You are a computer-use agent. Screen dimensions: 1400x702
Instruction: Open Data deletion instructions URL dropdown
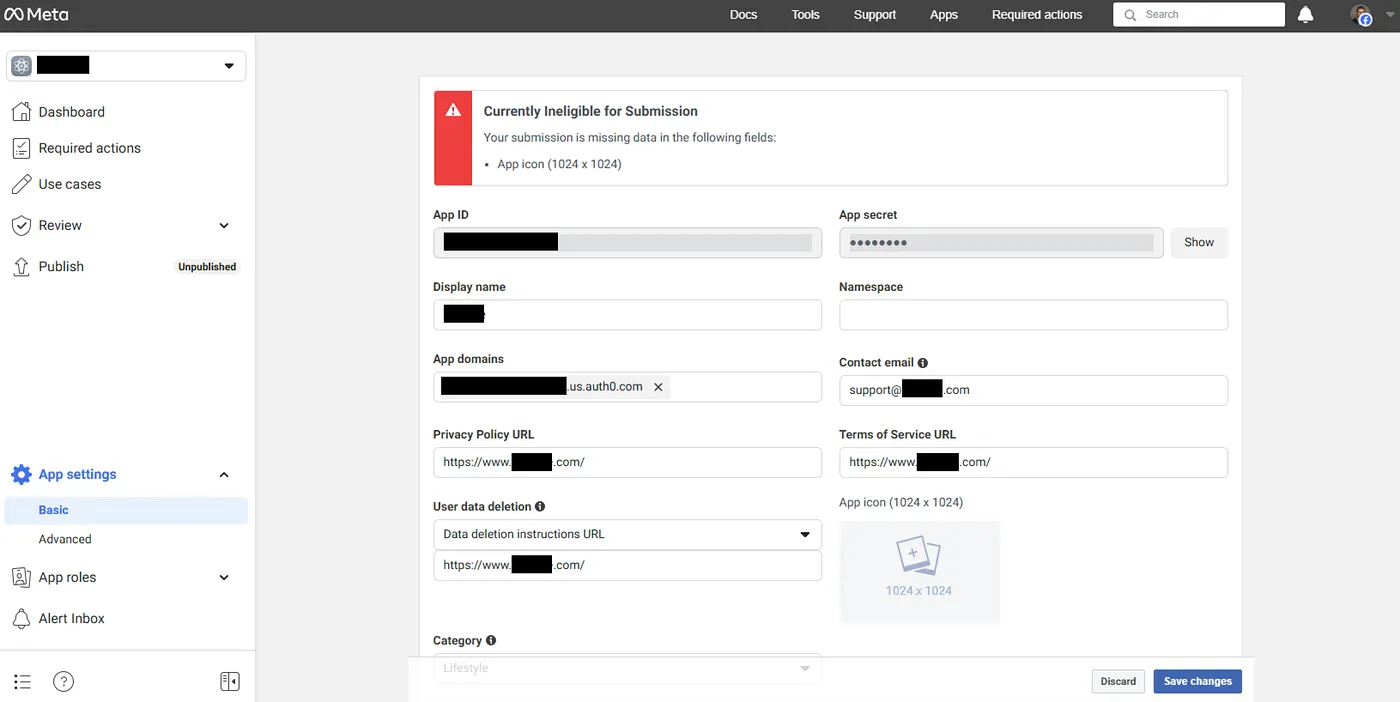[627, 534]
